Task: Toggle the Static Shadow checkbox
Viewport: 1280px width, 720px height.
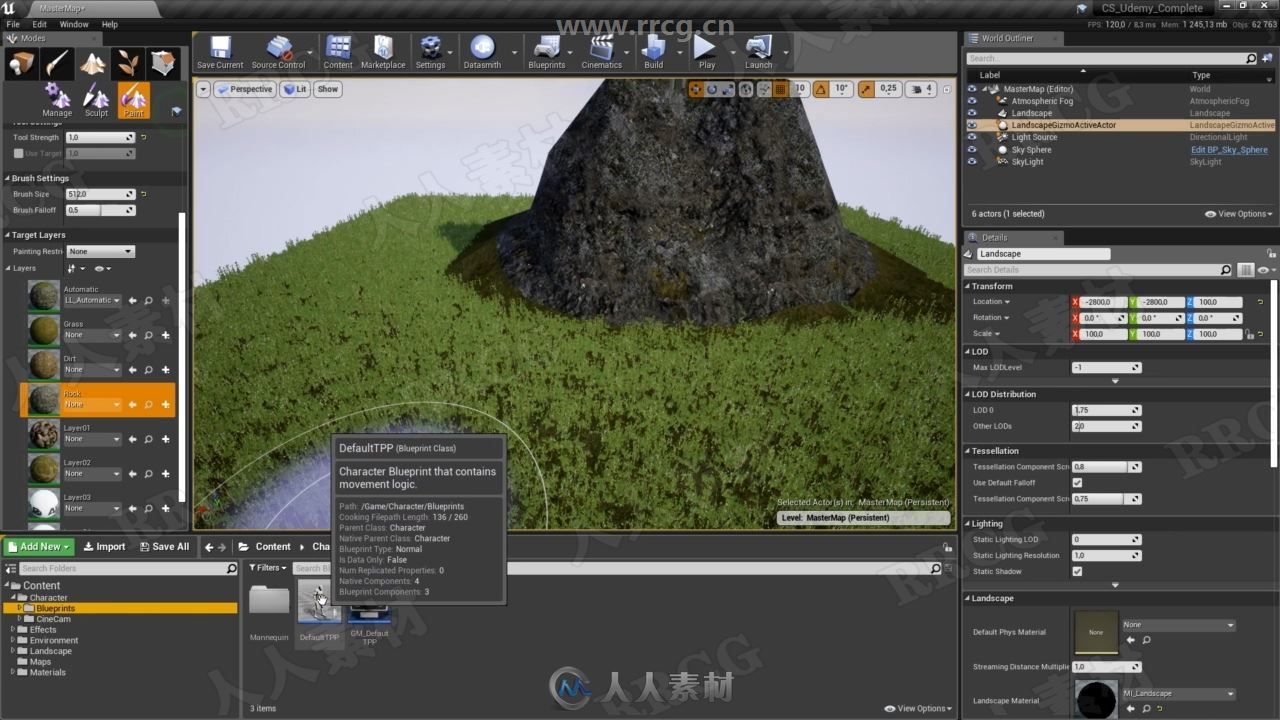Action: [1077, 571]
